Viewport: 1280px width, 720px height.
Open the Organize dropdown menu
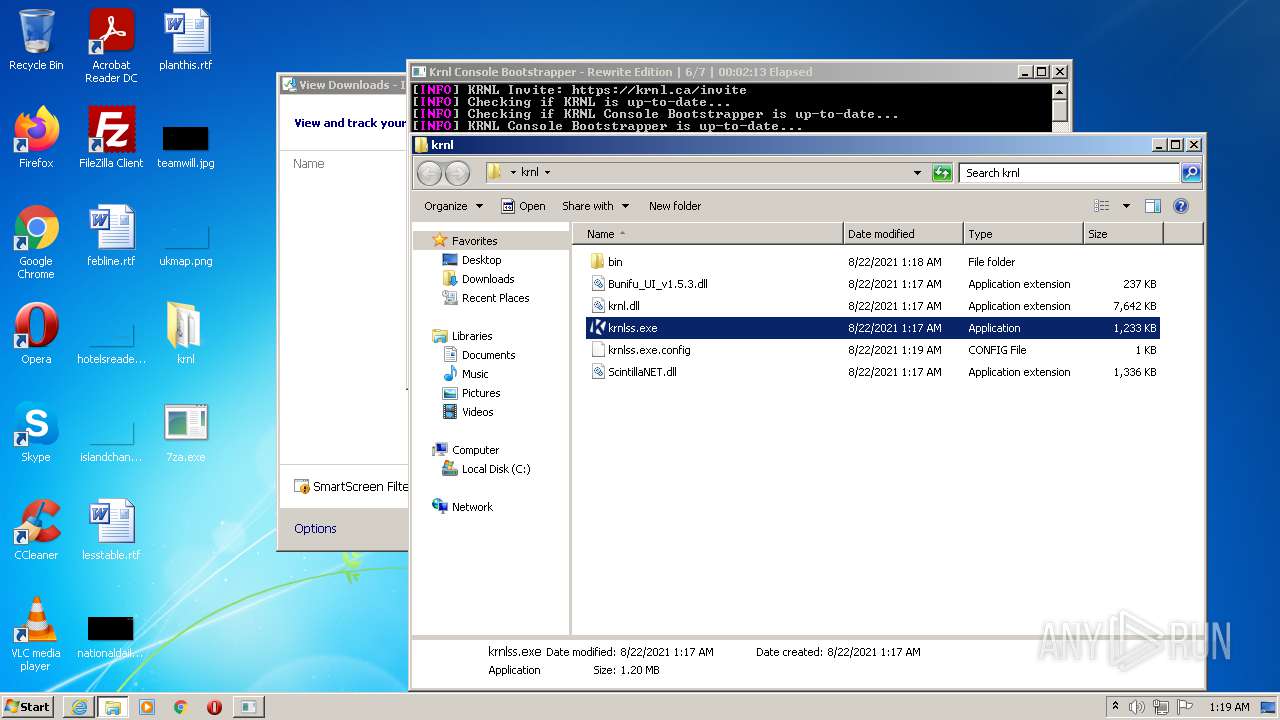(453, 206)
